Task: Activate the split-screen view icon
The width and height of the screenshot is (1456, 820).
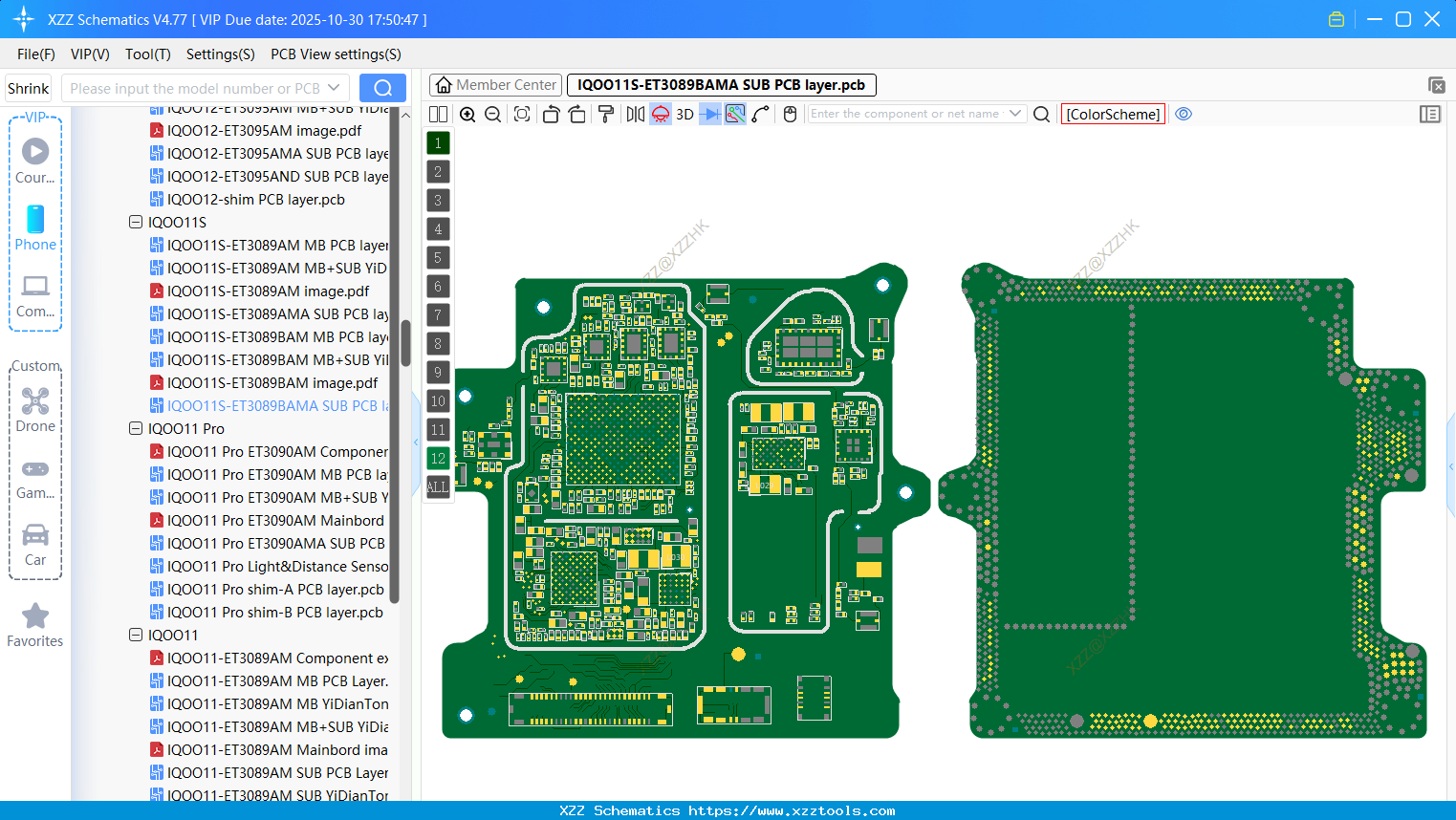Action: 438,114
